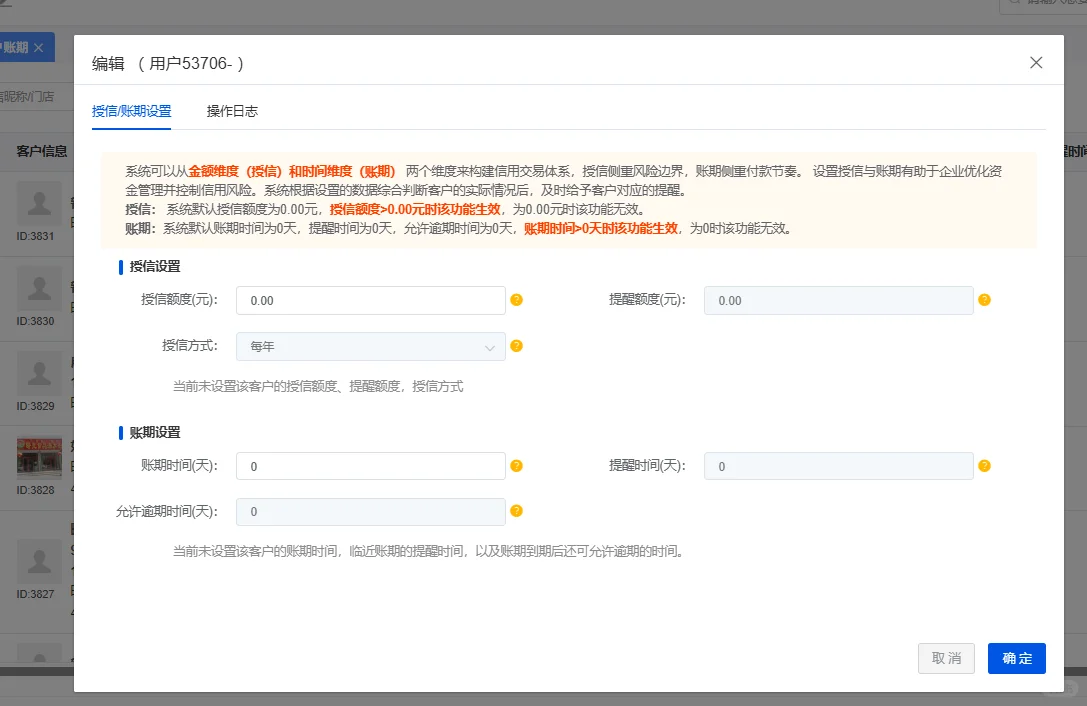
Task: Open help tooltip for 账期时间 field
Action: [x=516, y=466]
